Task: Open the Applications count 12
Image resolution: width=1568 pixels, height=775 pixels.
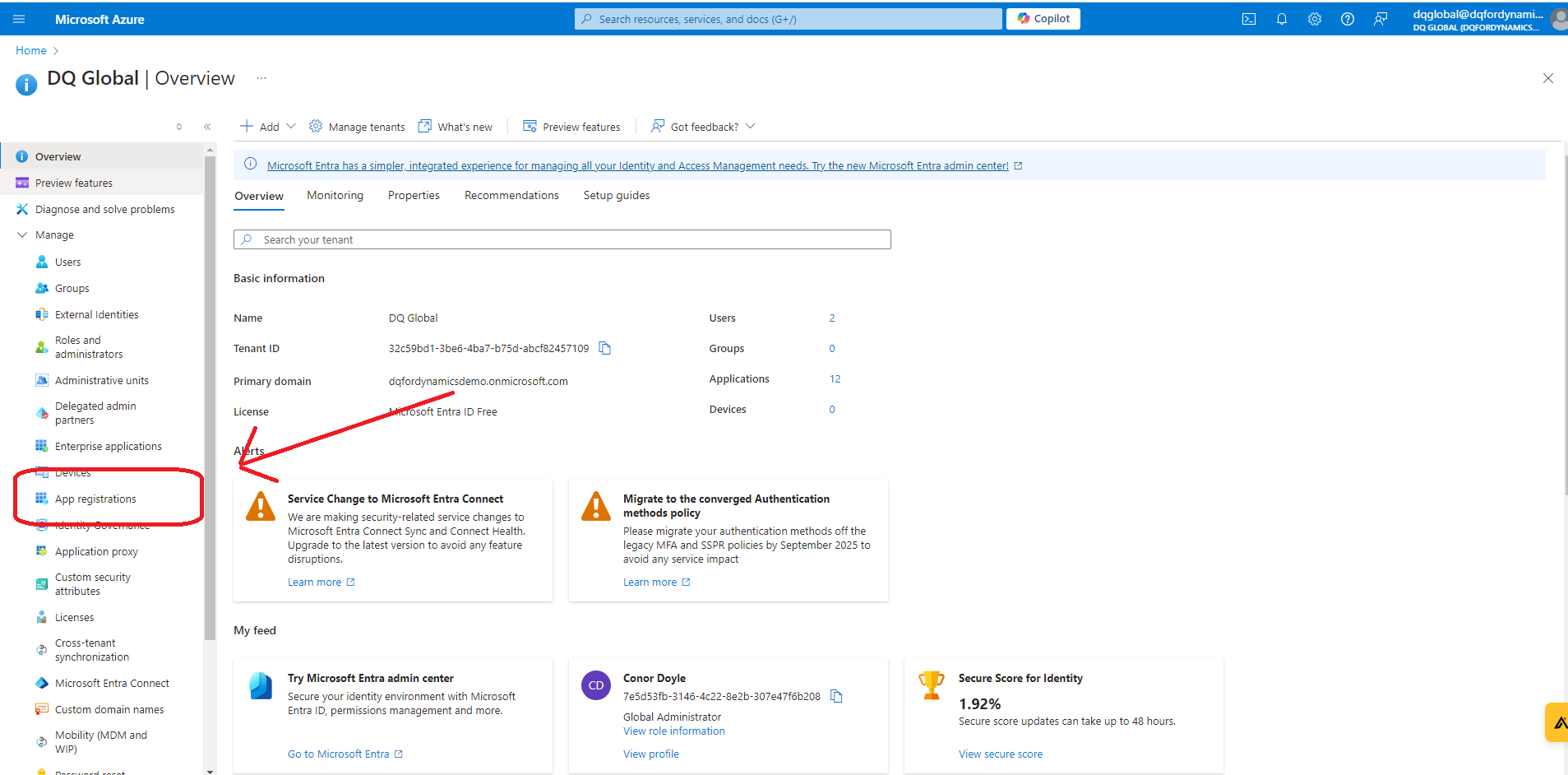Action: (835, 378)
